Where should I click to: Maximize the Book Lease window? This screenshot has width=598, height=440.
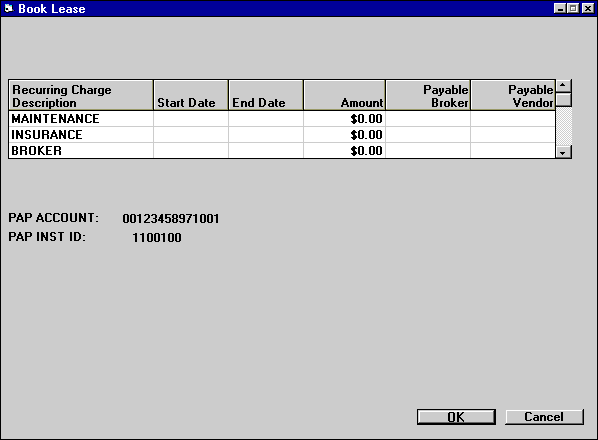(x=573, y=8)
